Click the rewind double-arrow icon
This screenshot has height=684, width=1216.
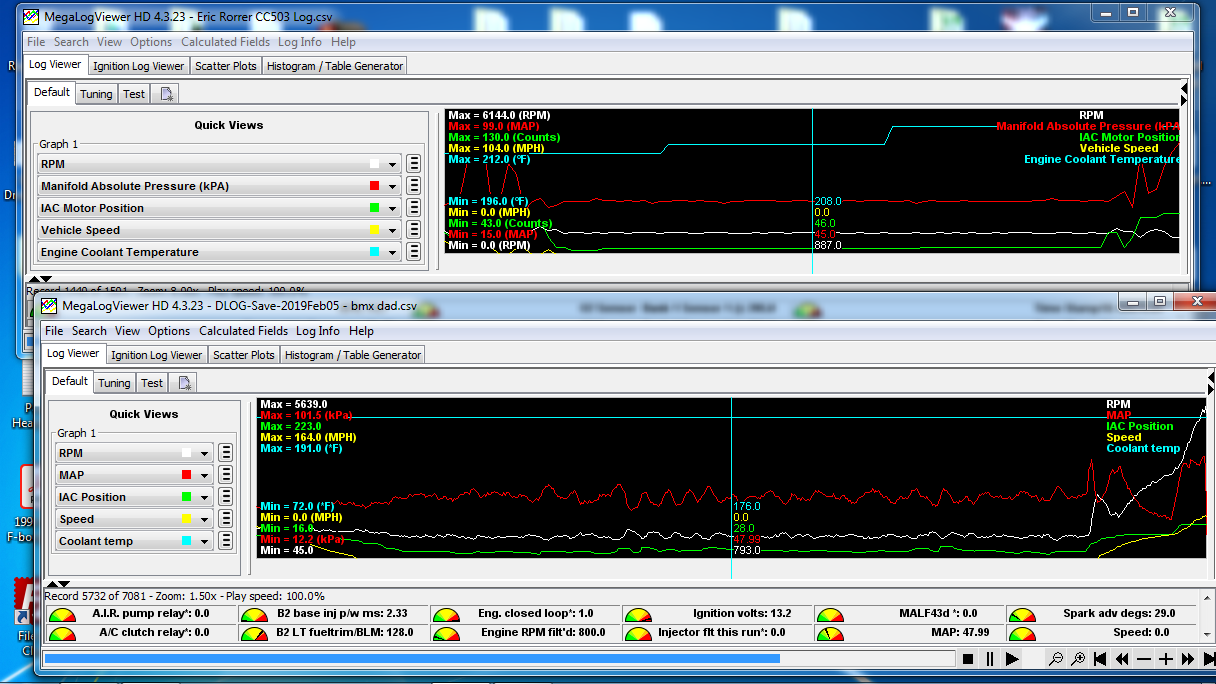pos(1122,659)
